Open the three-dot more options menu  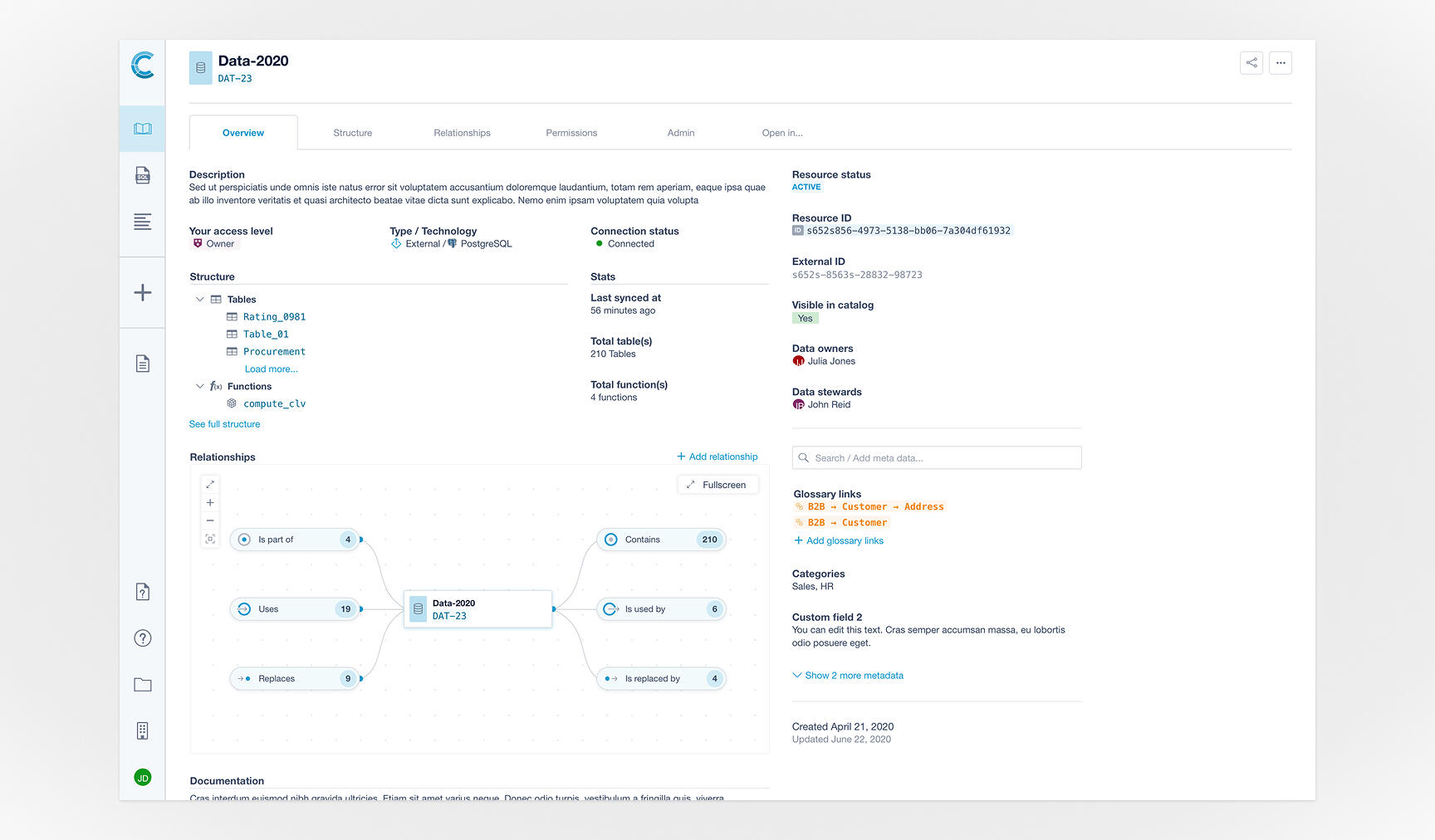pyautogui.click(x=1280, y=63)
